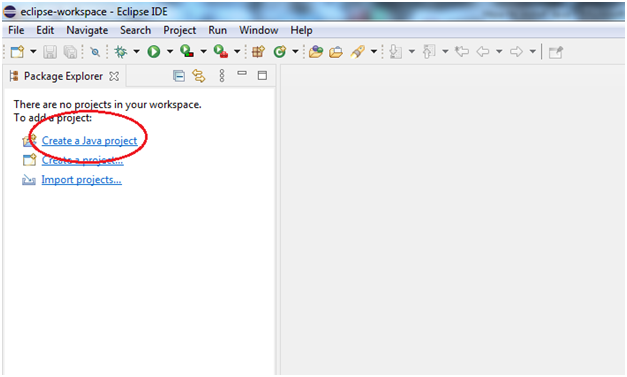The image size is (627, 377).
Task: Click the Open Task folder icon
Action: 336,52
